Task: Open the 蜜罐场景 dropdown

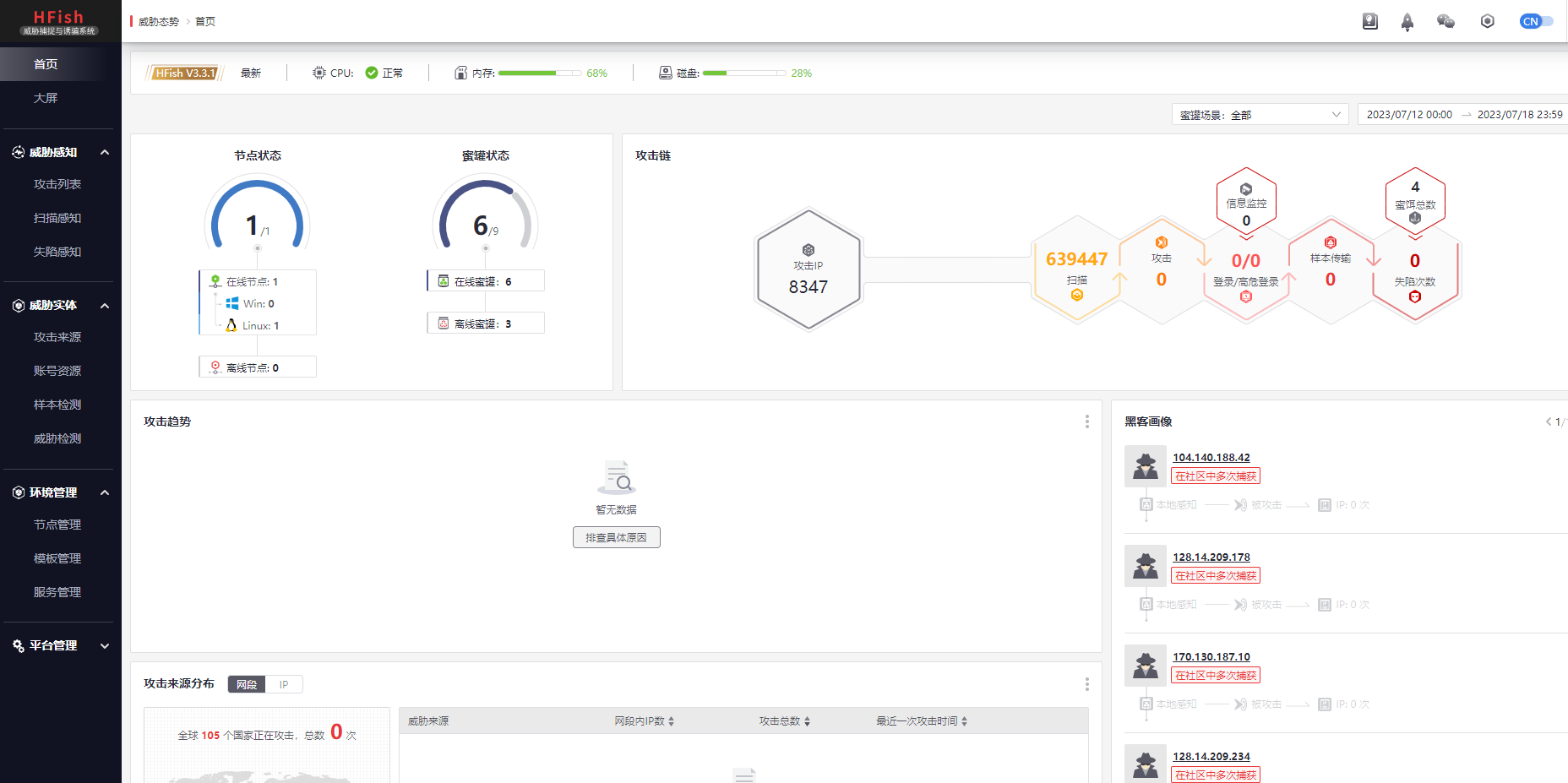Action: [x=1260, y=114]
